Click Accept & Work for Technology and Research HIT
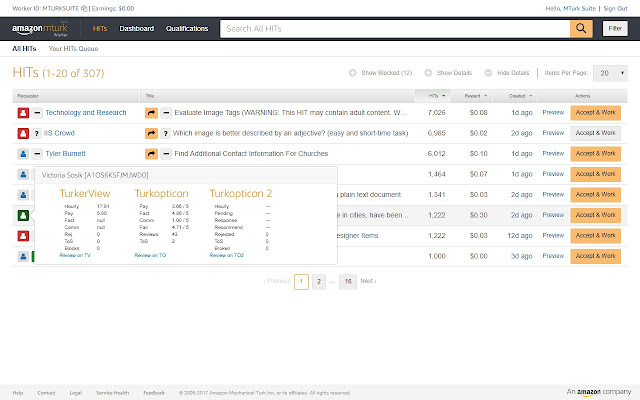 pos(595,113)
